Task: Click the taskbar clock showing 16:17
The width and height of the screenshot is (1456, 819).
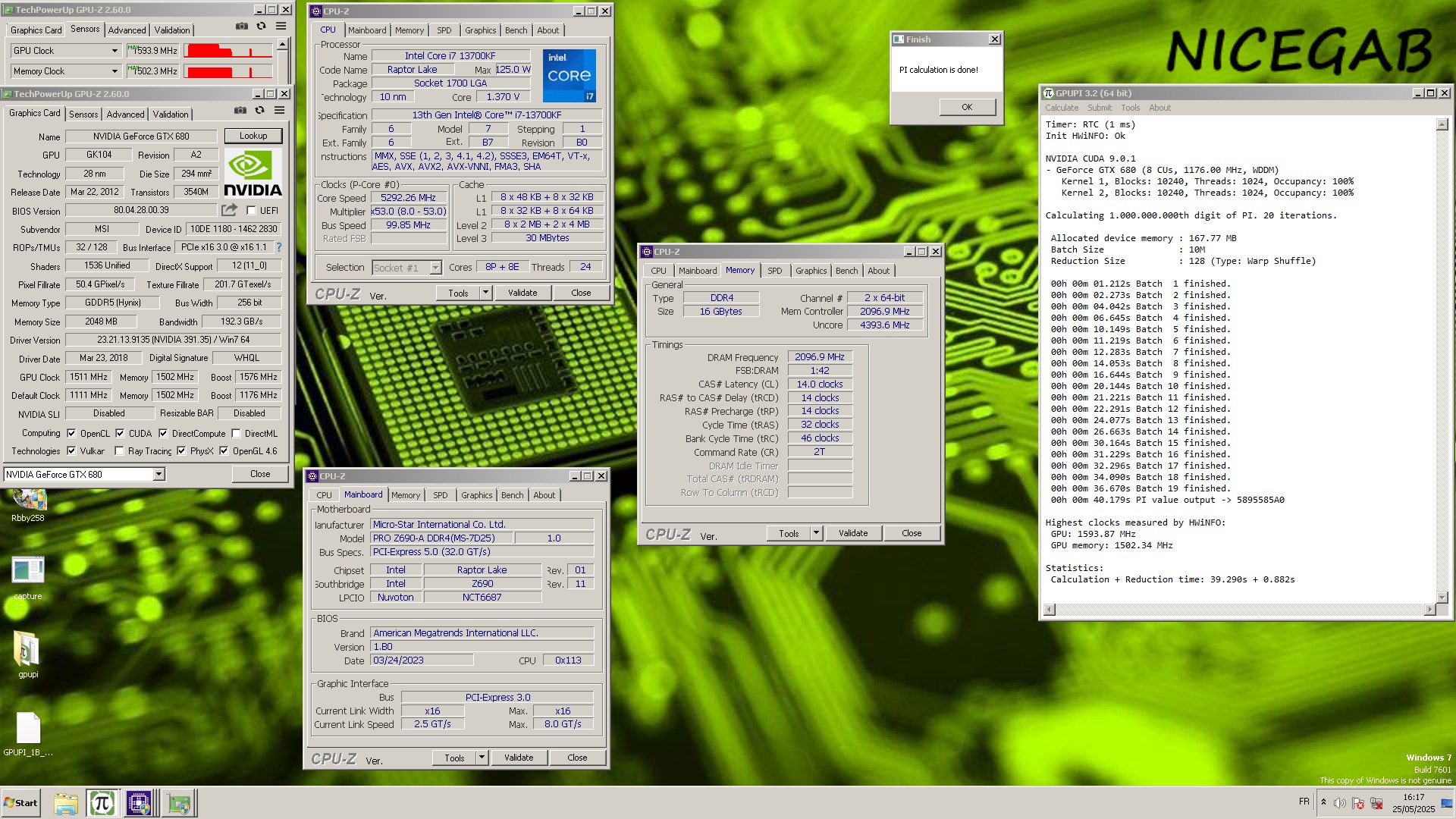Action: point(1413,803)
